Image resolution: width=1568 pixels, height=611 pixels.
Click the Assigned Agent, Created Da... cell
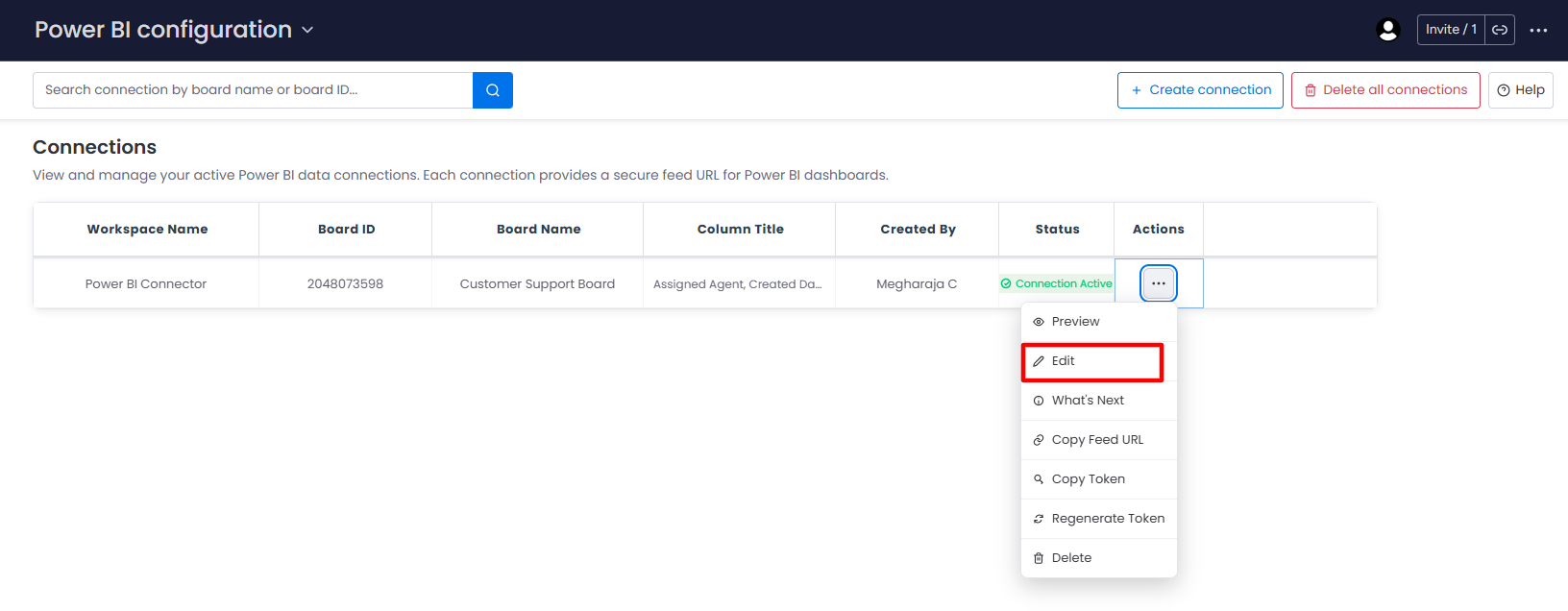tap(738, 284)
